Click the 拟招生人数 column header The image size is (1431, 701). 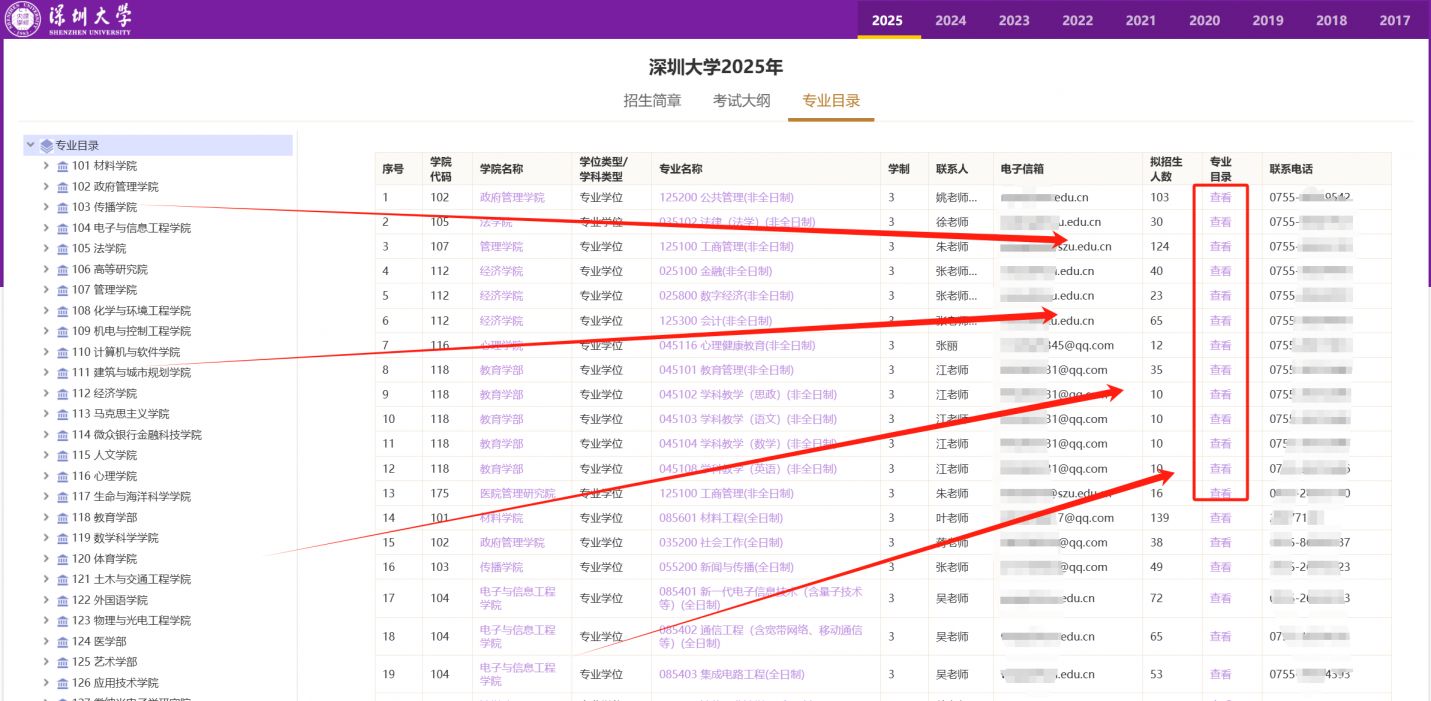(x=1166, y=169)
